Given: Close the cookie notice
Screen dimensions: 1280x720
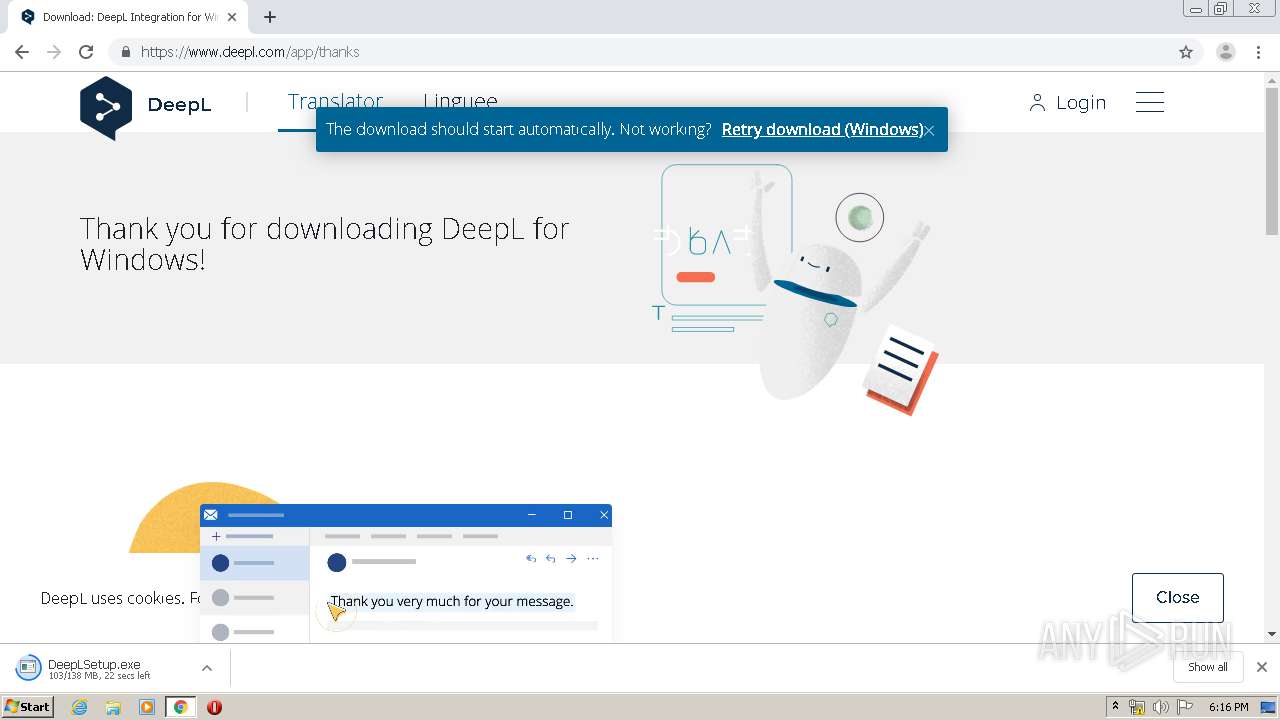Looking at the screenshot, I should coord(1178,597).
